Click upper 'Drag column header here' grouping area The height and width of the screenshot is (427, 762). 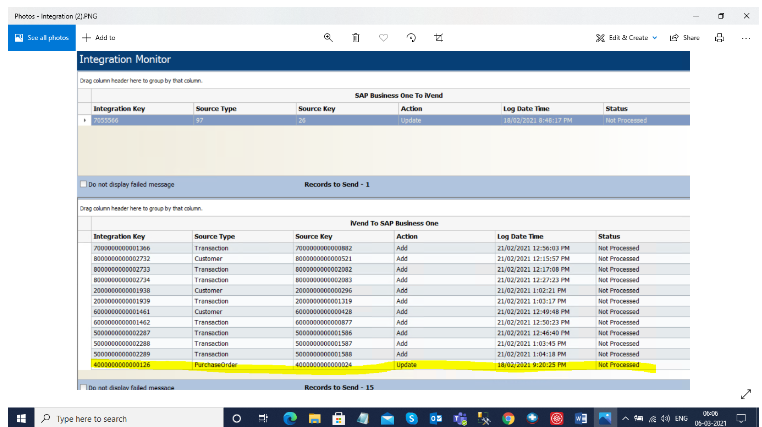click(141, 81)
